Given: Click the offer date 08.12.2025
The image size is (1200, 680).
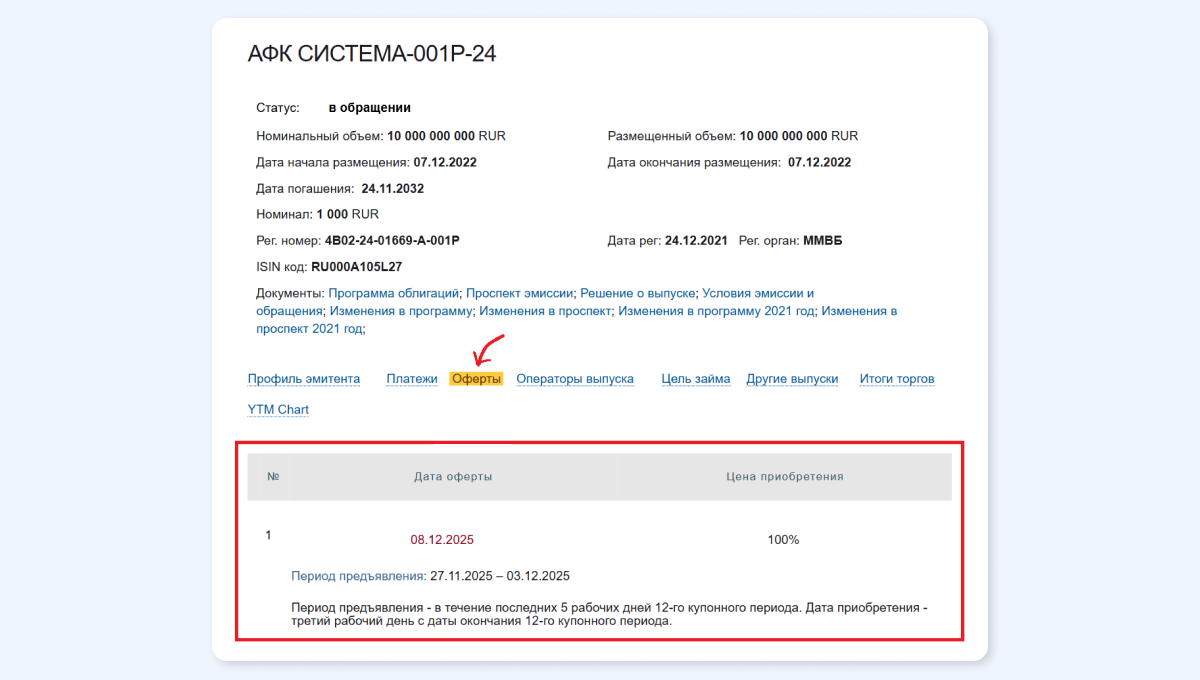Looking at the screenshot, I should point(442,540).
